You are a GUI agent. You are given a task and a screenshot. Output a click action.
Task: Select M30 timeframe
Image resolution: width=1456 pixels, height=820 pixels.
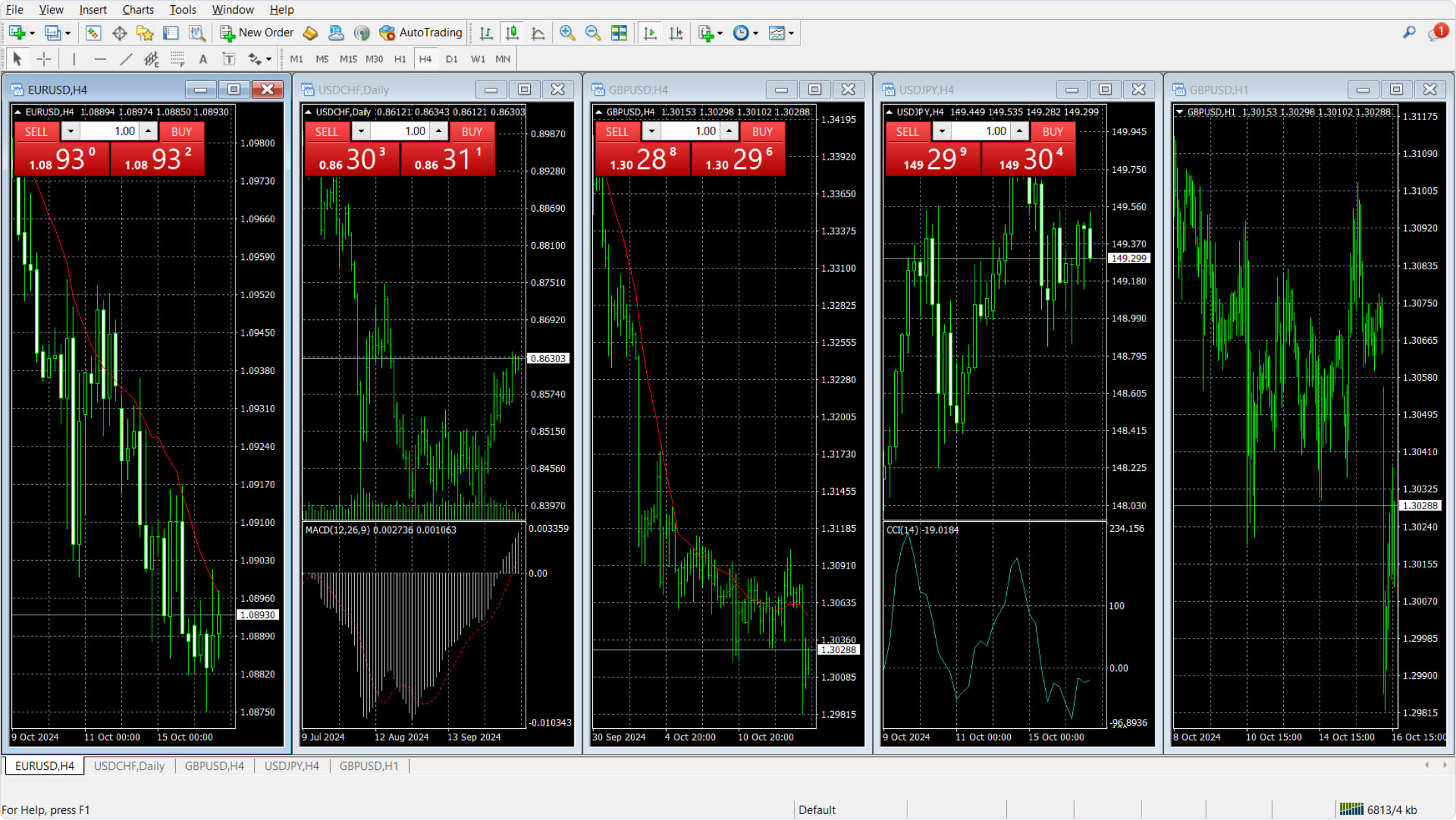coord(374,59)
